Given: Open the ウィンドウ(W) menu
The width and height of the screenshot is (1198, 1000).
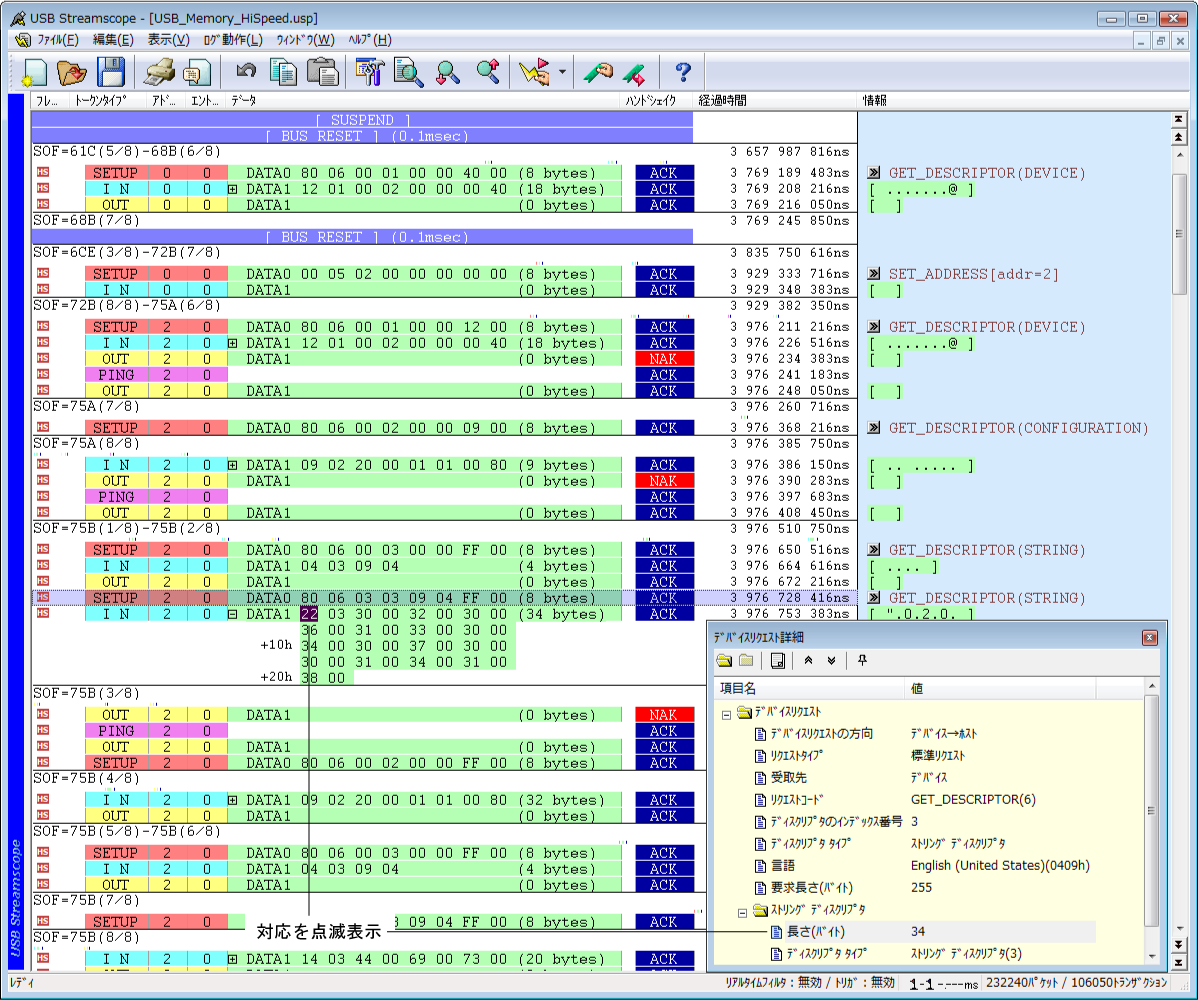Looking at the screenshot, I should point(306,40).
